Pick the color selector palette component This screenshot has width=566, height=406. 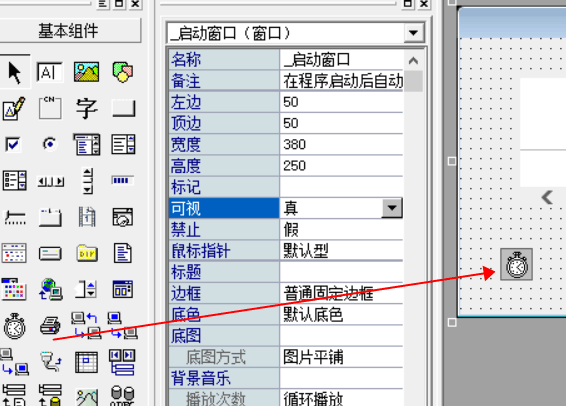point(14,289)
